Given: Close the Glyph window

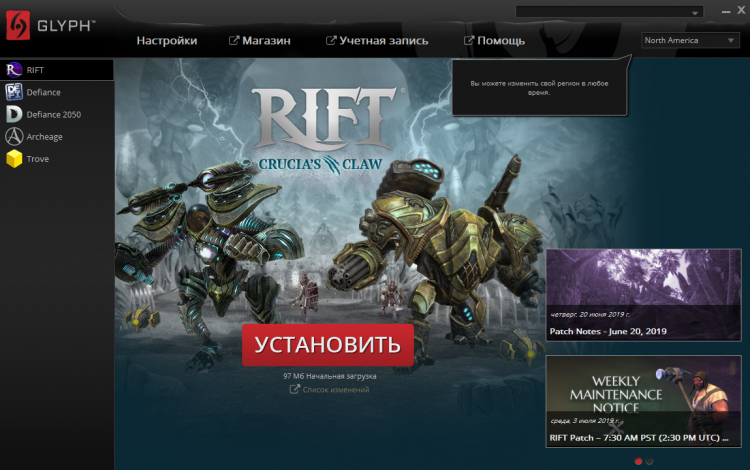Looking at the screenshot, I should click(x=741, y=11).
